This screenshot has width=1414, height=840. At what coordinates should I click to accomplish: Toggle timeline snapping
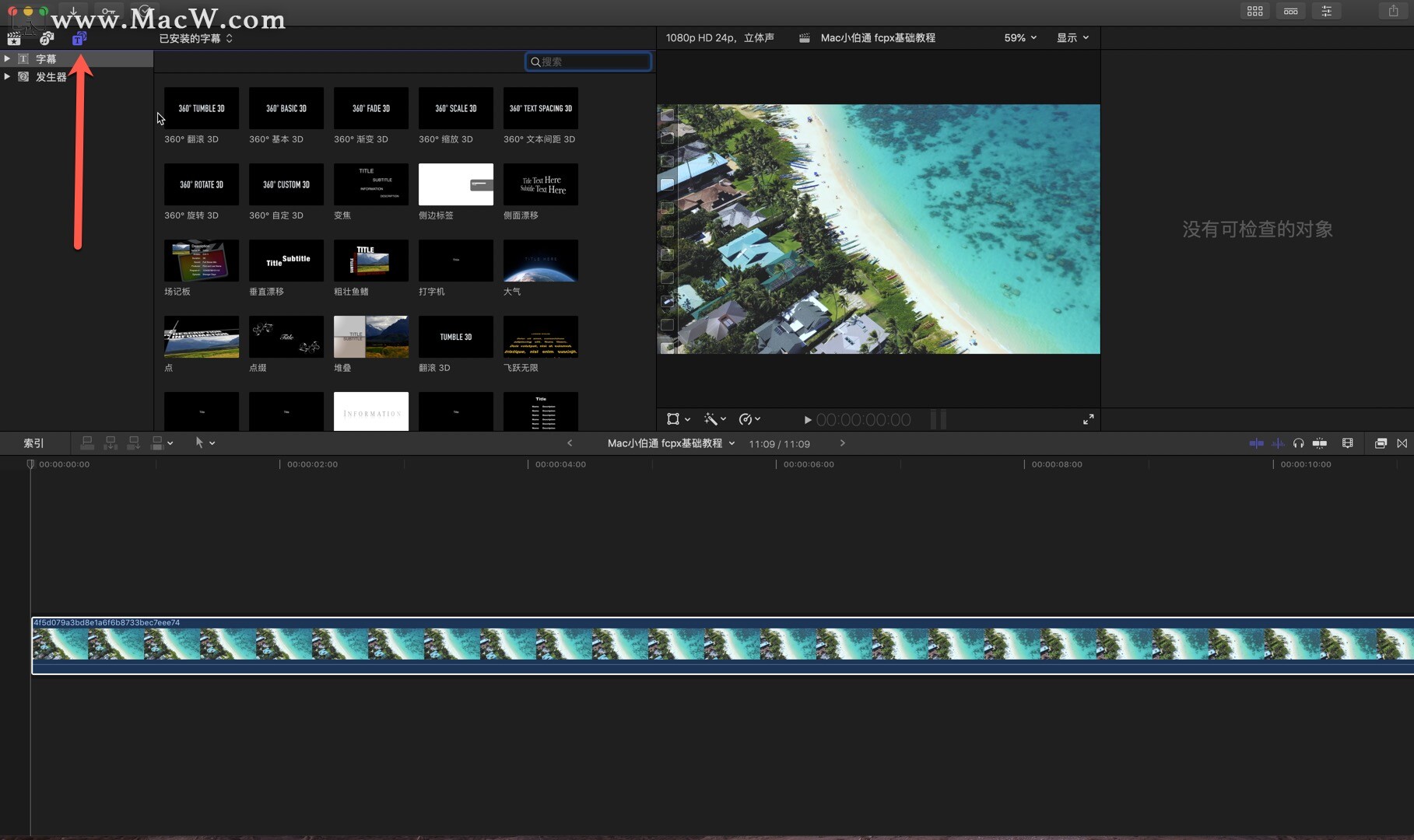(x=1319, y=443)
